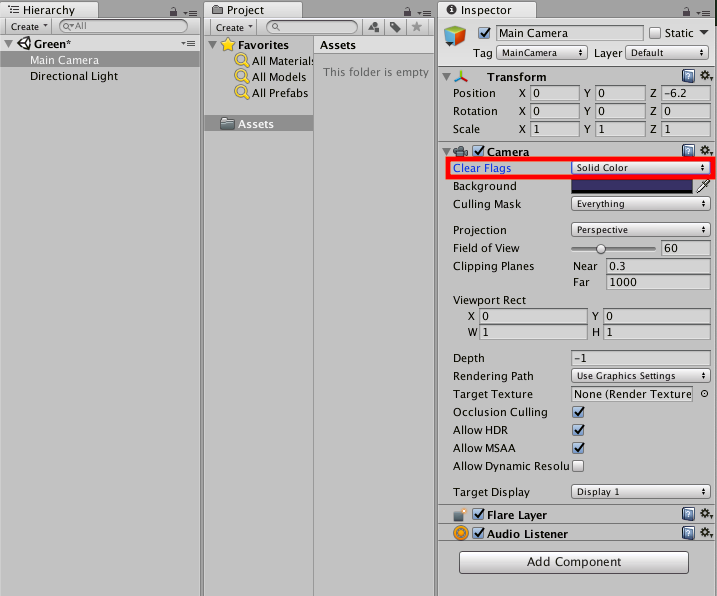The image size is (717, 596).
Task: Click the Background color swatch
Action: [632, 186]
